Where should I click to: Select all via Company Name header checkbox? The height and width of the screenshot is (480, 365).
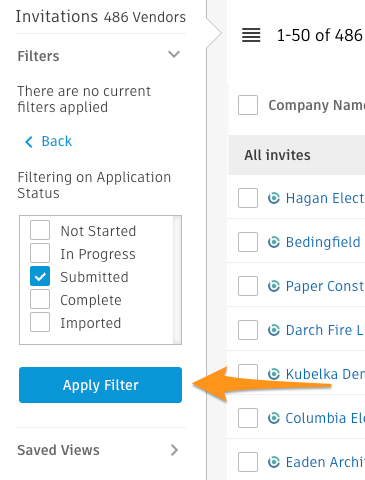(x=248, y=105)
